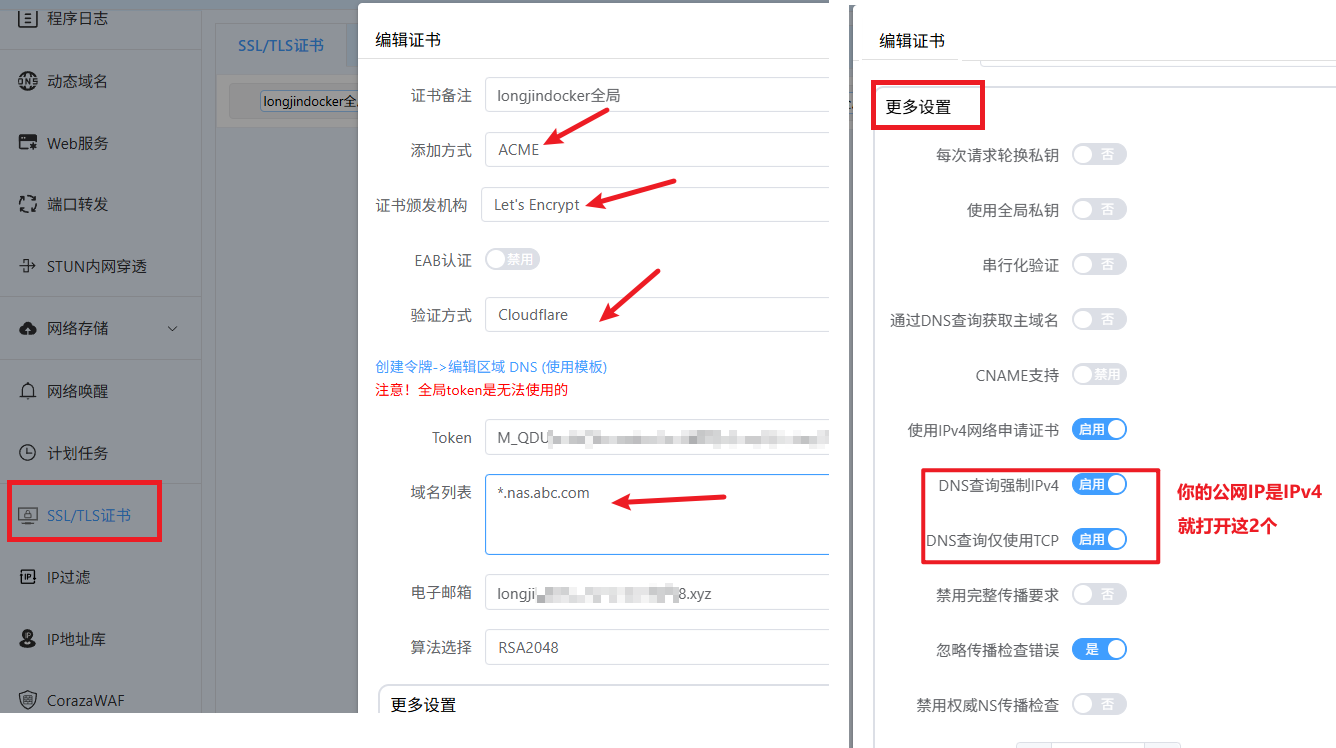
Task: Toggle 忽略传播检查错误 switch
Action: click(x=1099, y=649)
